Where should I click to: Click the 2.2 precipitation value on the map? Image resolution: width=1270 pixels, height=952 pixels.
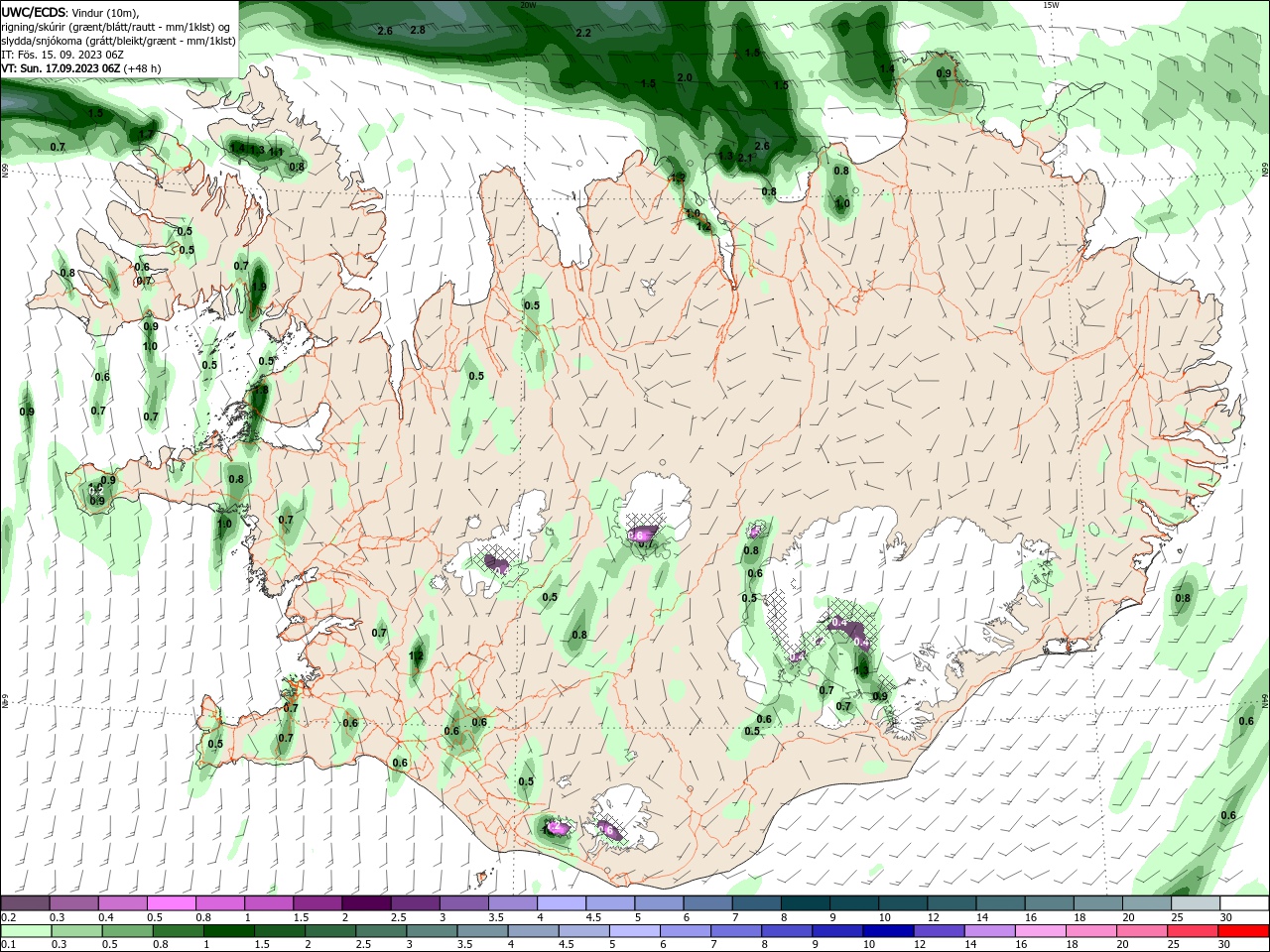583,33
